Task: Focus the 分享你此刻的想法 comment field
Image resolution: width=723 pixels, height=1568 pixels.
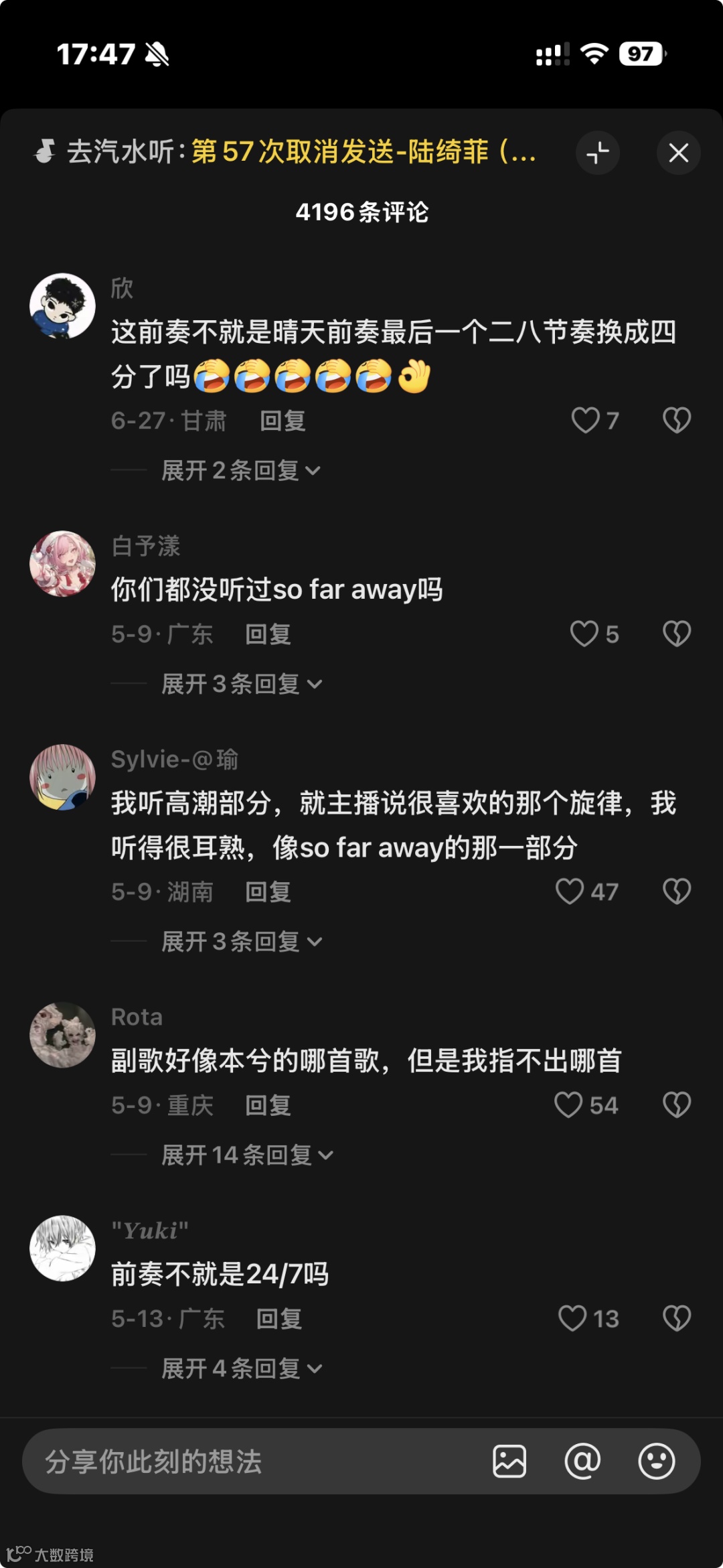Action: pyautogui.click(x=254, y=1462)
